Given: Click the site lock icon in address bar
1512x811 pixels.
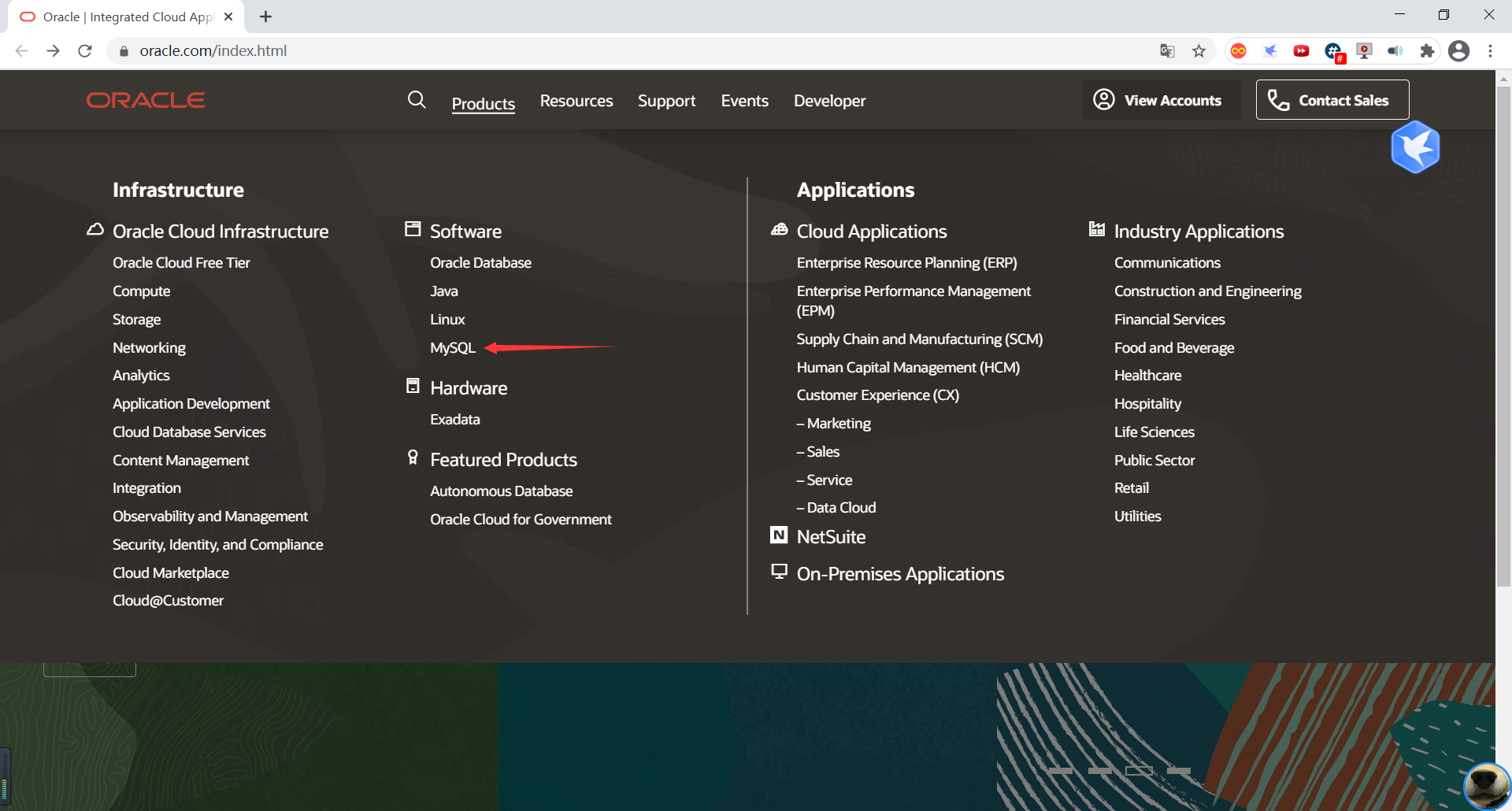Looking at the screenshot, I should (124, 51).
